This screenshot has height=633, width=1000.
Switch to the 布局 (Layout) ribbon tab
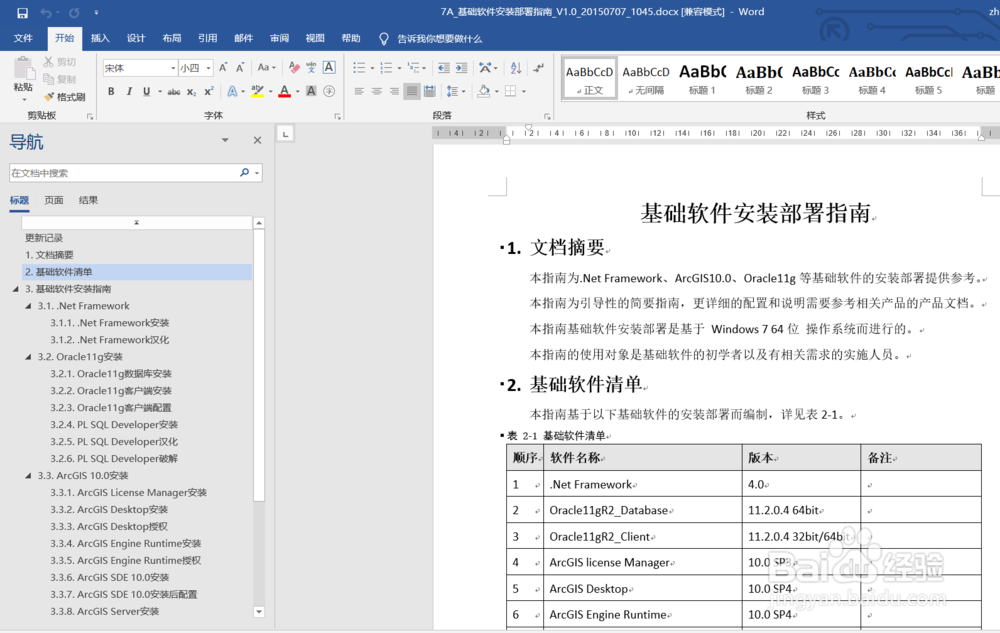[x=172, y=38]
